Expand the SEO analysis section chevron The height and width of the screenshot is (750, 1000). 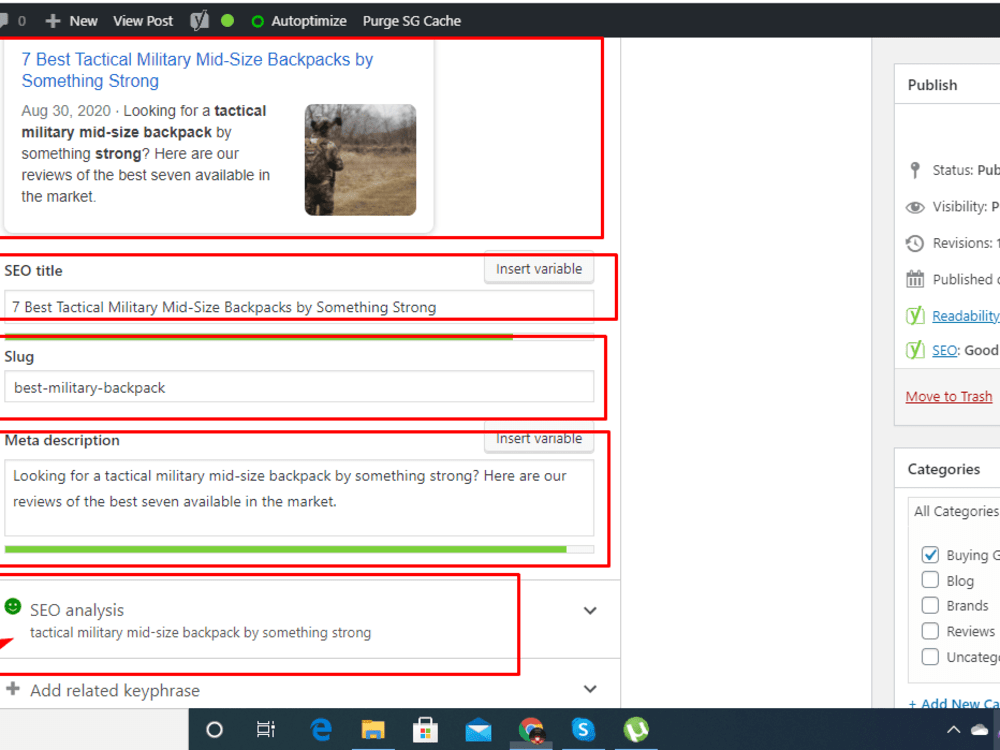[x=590, y=610]
